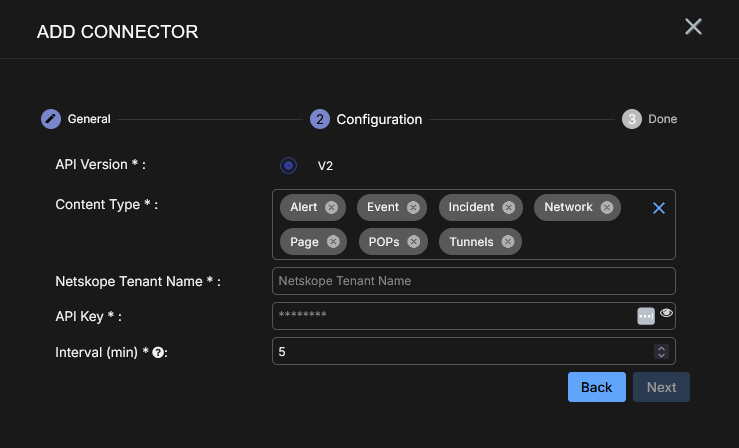Image resolution: width=739 pixels, height=448 pixels.
Task: Remove the Network content type tag
Action: tap(606, 208)
